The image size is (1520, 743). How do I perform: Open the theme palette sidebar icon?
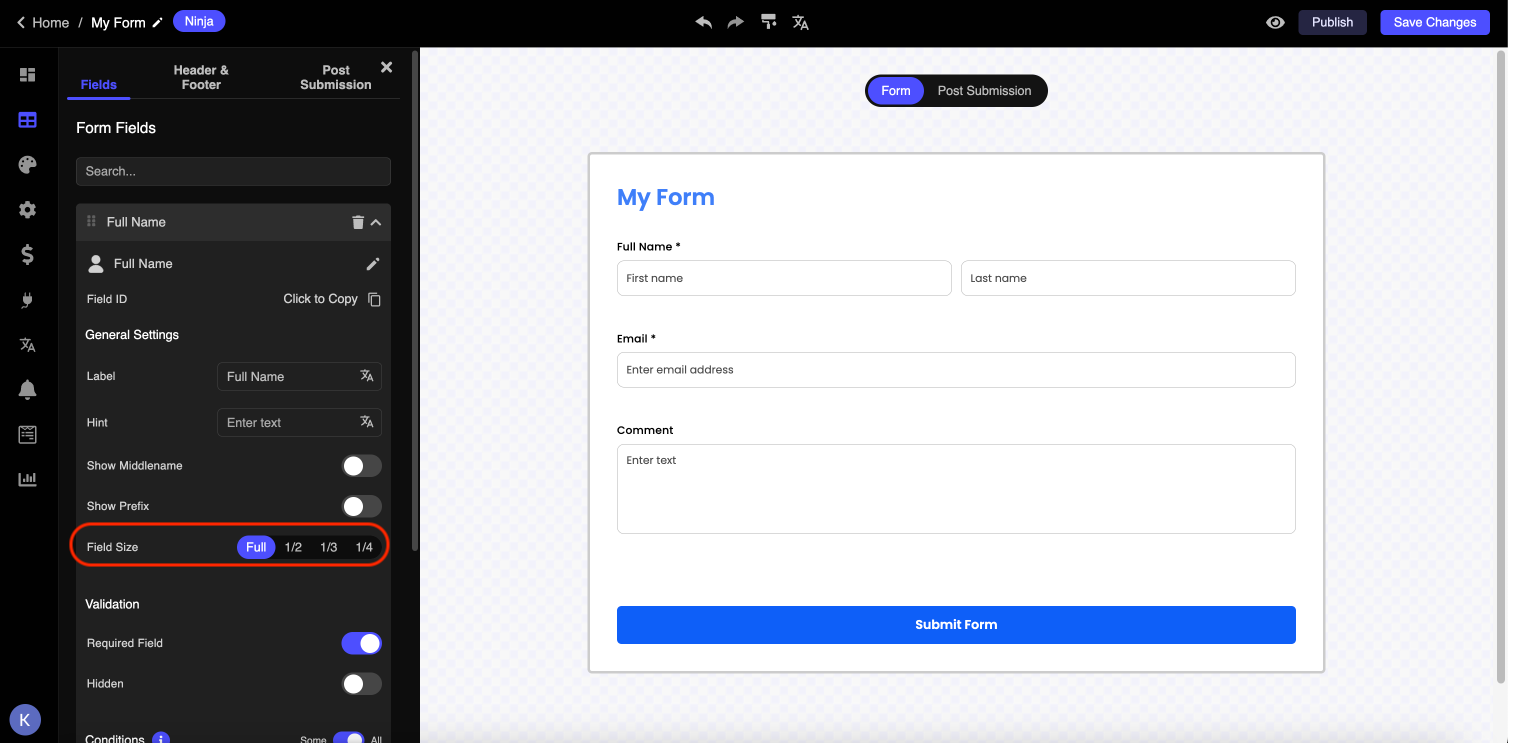pos(27,165)
